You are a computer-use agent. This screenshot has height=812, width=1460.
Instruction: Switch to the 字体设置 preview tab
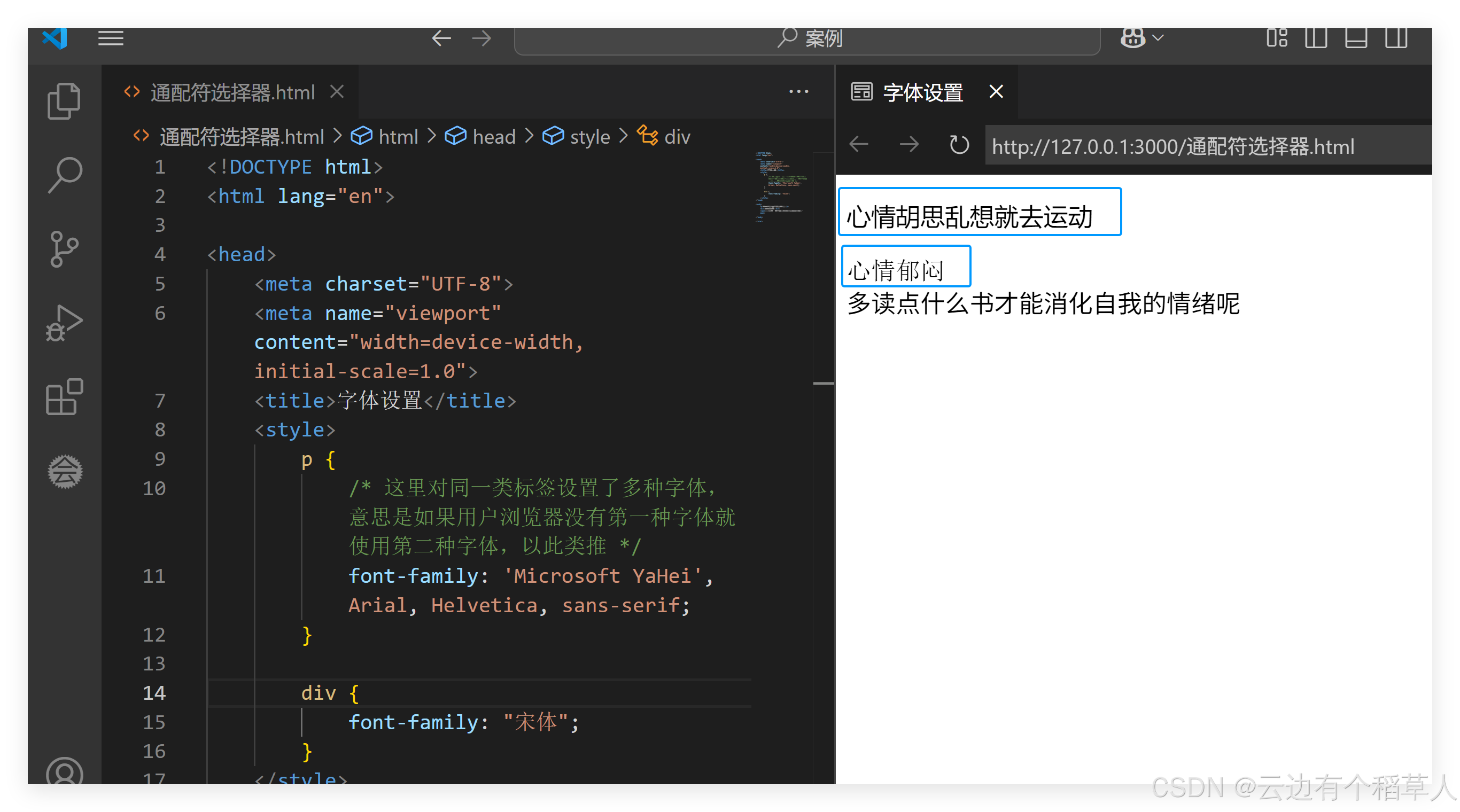click(922, 92)
